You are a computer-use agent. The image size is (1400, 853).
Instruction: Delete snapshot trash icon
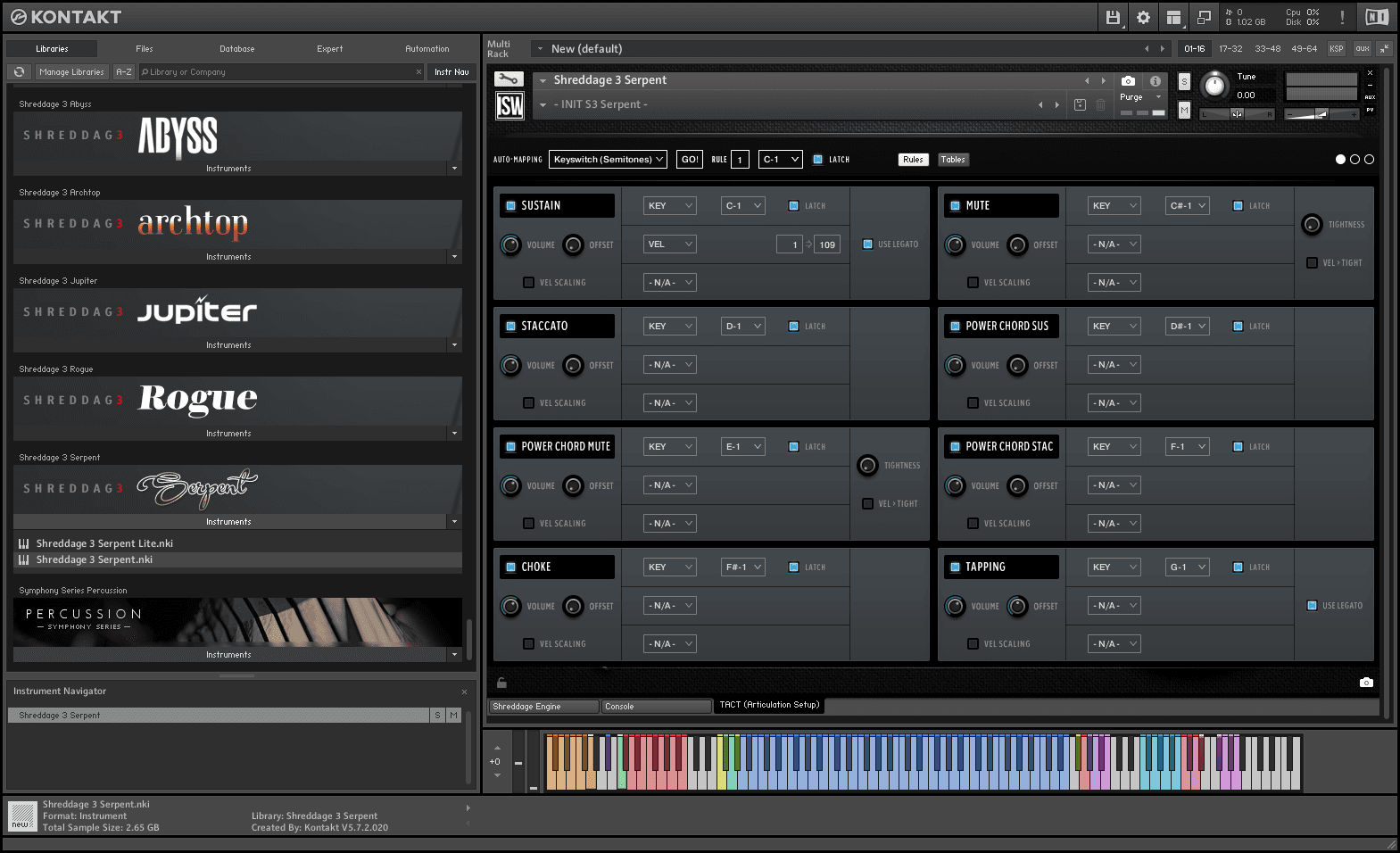pos(1101,104)
